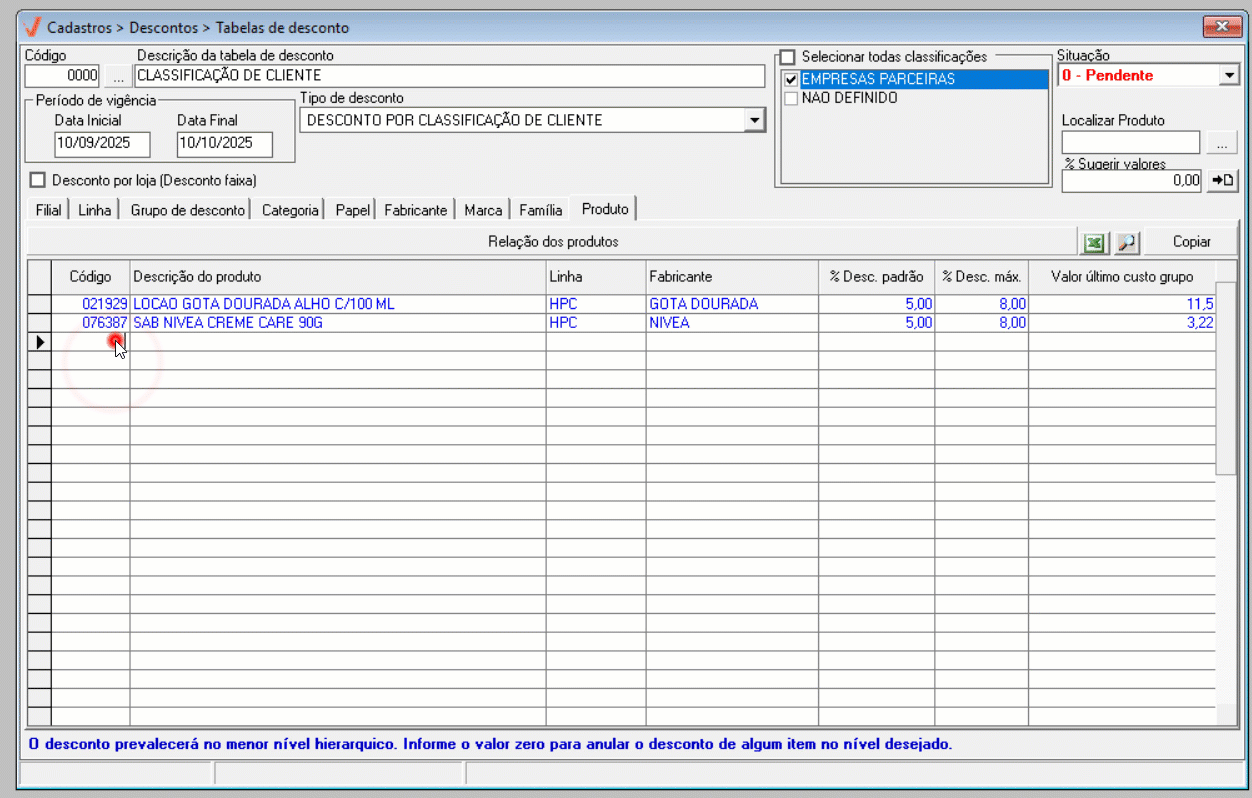Click the Excel export icon
Image resolution: width=1252 pixels, height=798 pixels.
(x=1094, y=242)
